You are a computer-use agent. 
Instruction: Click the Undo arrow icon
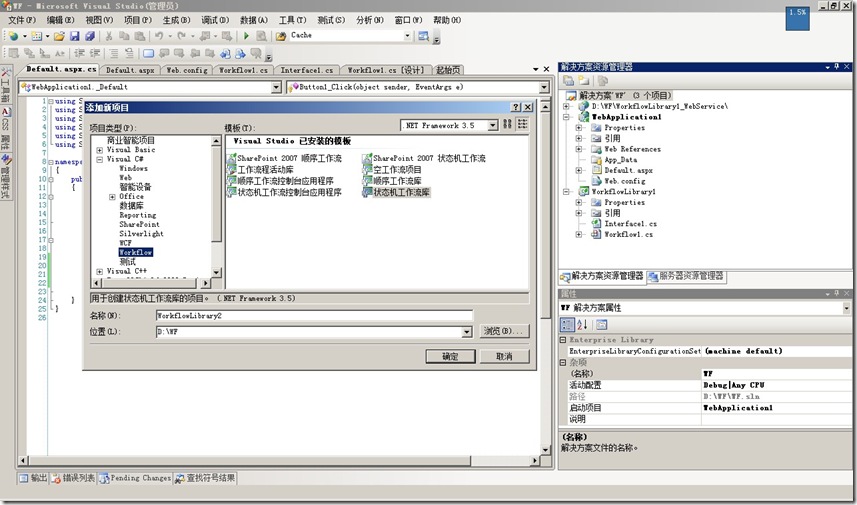point(159,36)
